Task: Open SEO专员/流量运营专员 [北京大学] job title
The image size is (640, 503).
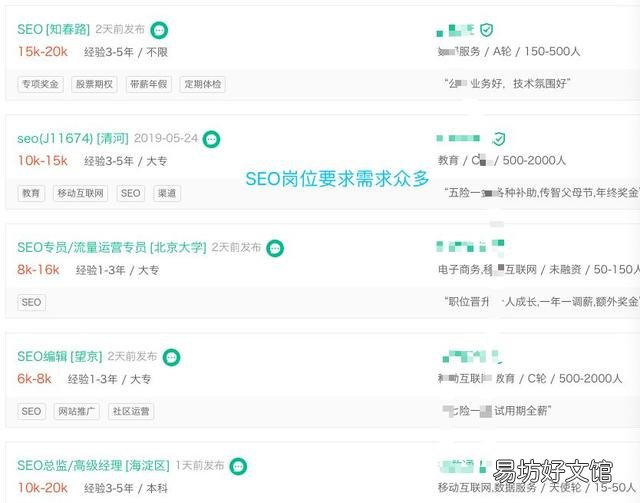Action: 111,247
